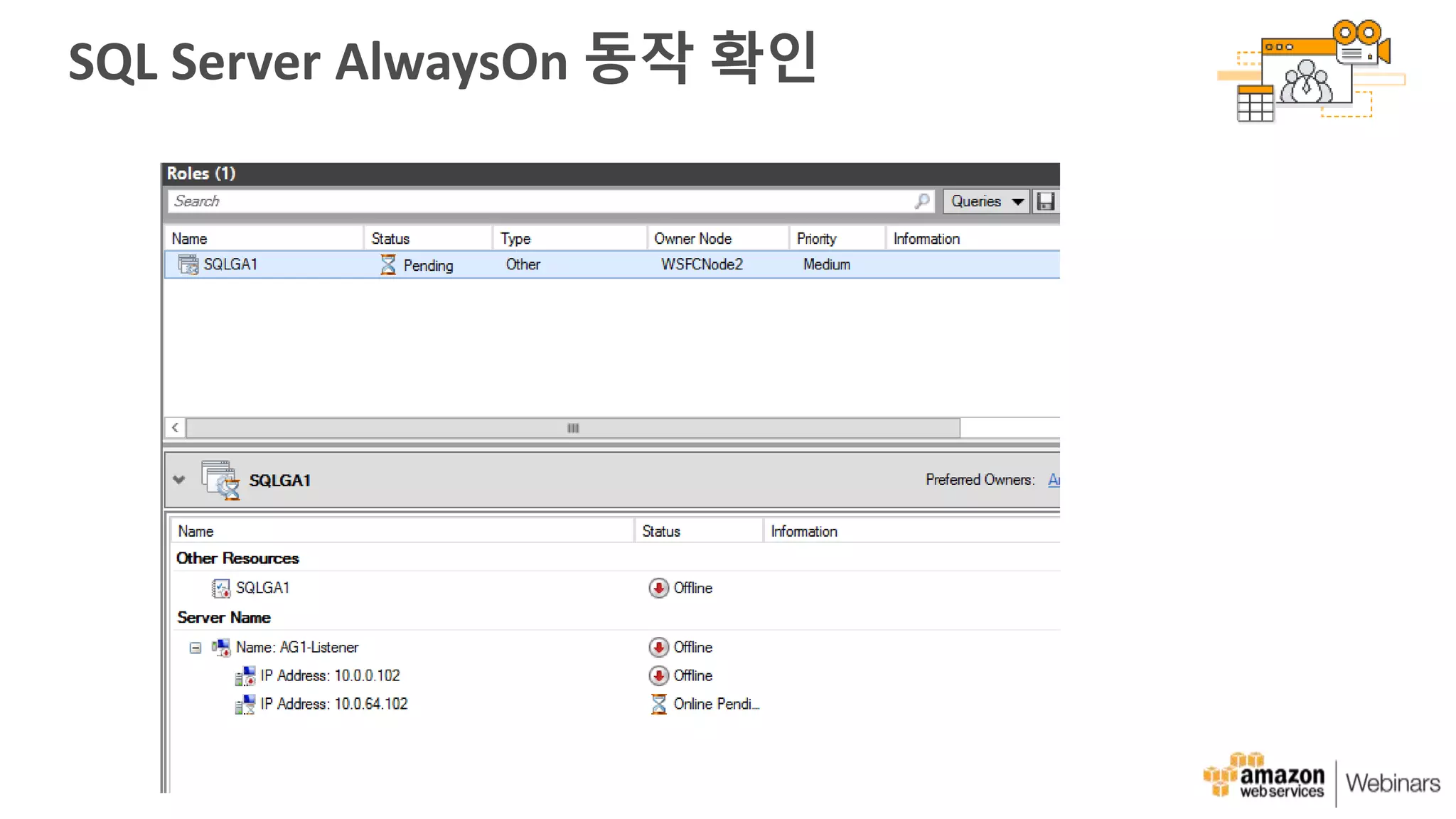
Task: Click the IP Address 10.0.0.102 icon
Action: point(245,676)
